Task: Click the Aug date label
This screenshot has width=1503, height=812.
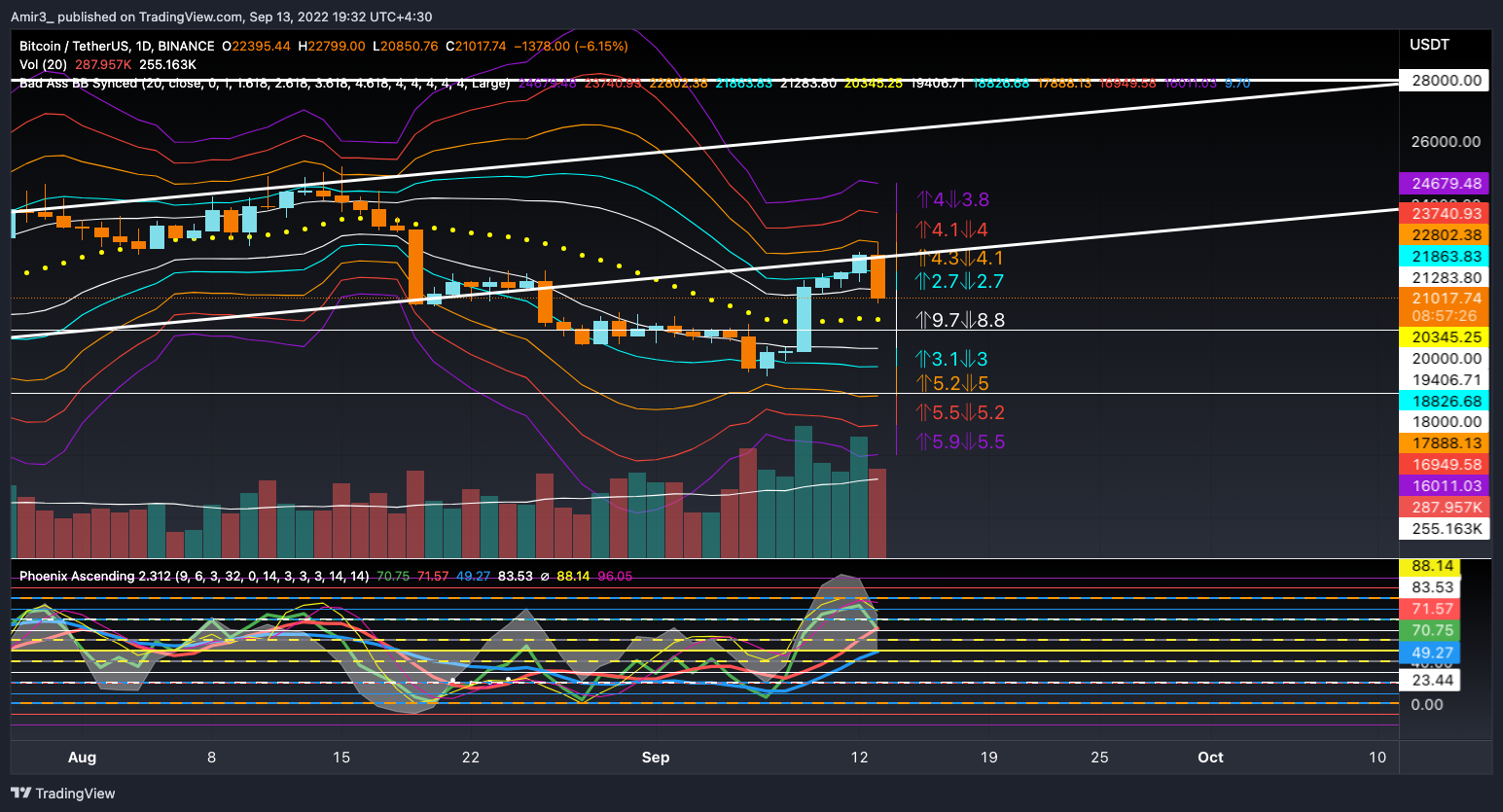Action: (83, 758)
